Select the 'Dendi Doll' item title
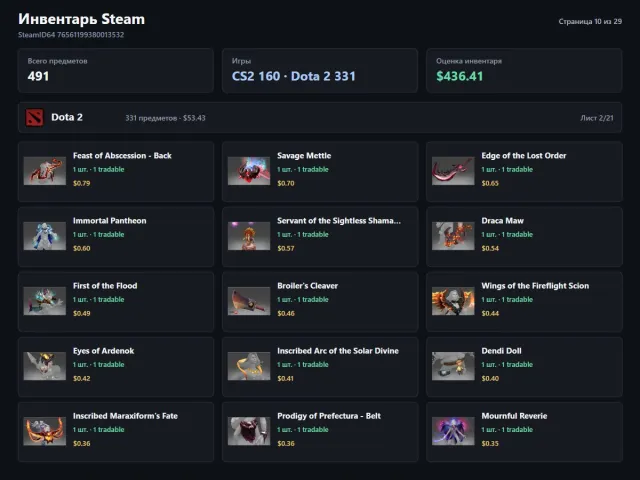The height and width of the screenshot is (480, 640). [x=501, y=351]
